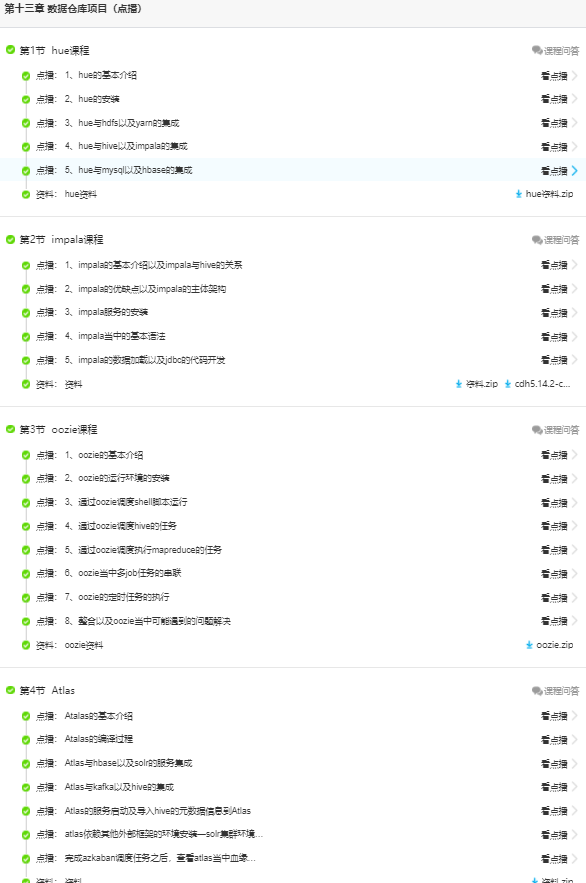This screenshot has height=883, width=586.
Task: Click 看点播 for 3、通过oozie调度shell脚本运行
Action: [x=554, y=502]
